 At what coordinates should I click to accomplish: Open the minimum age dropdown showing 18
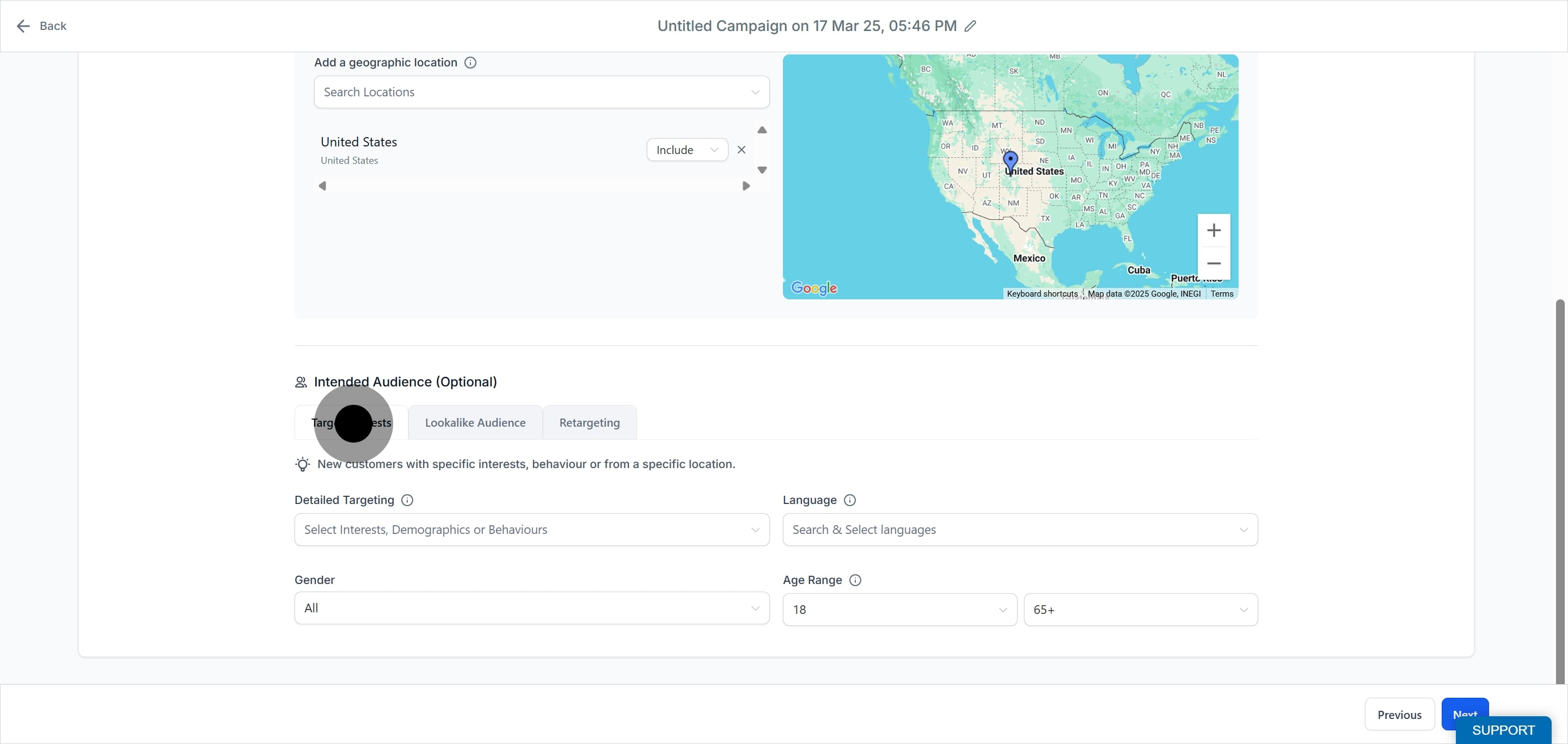[x=899, y=610]
